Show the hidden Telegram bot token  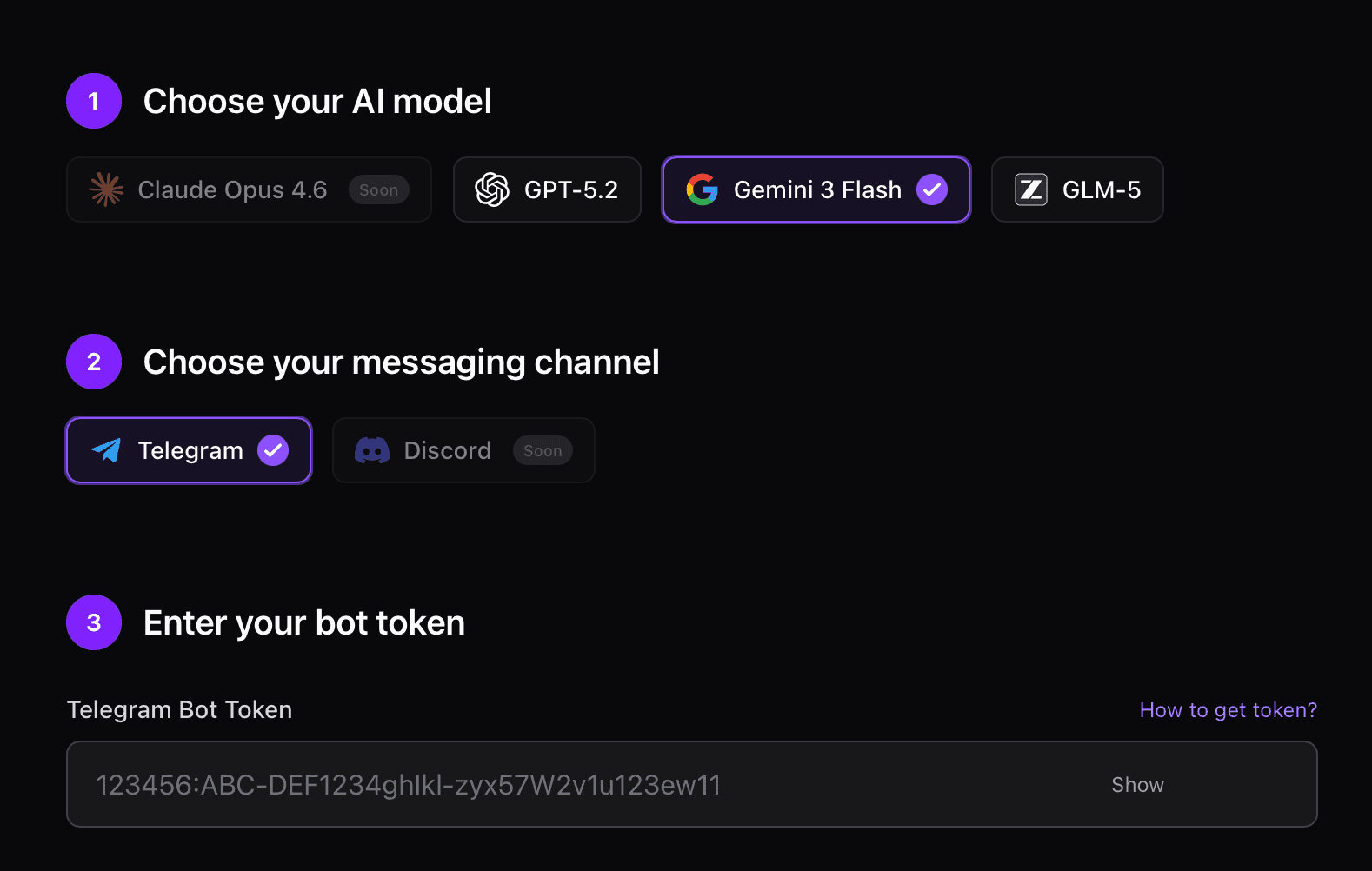pyautogui.click(x=1136, y=784)
